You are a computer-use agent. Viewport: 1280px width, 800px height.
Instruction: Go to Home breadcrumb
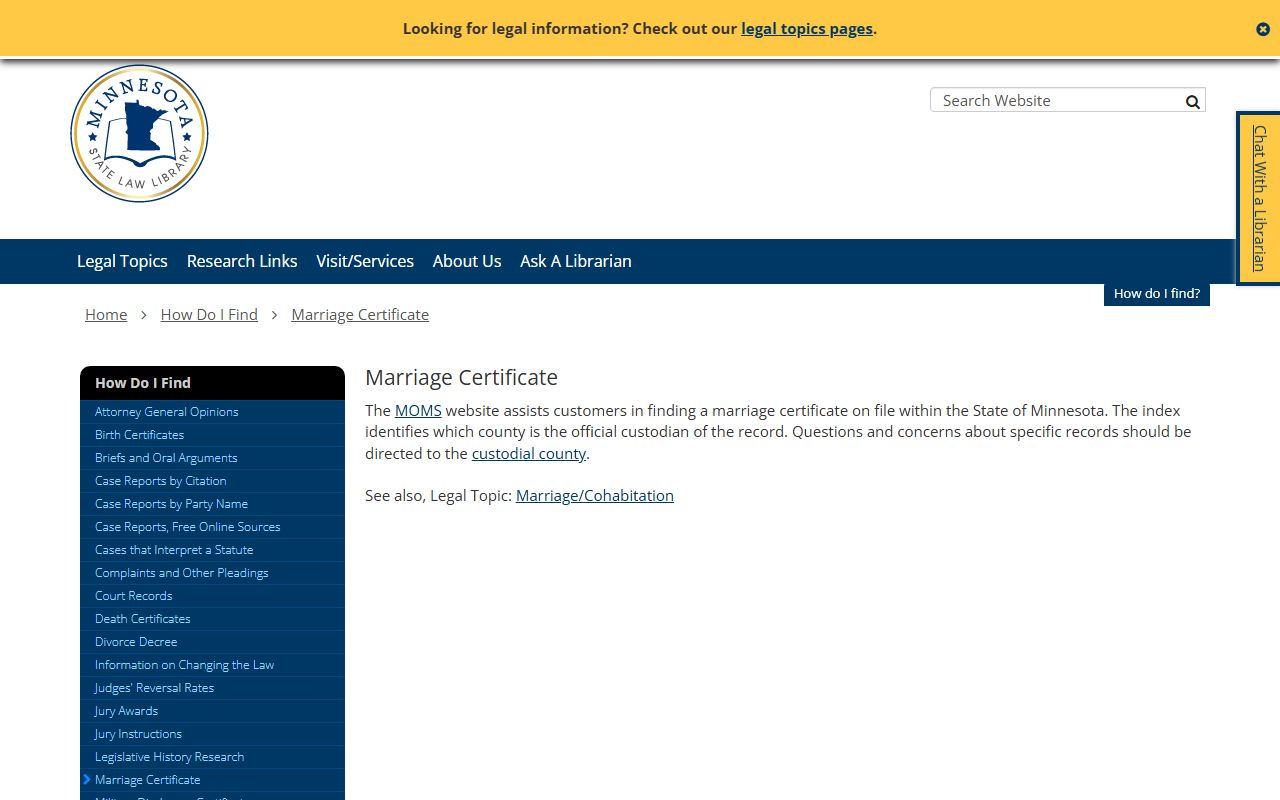tap(106, 314)
